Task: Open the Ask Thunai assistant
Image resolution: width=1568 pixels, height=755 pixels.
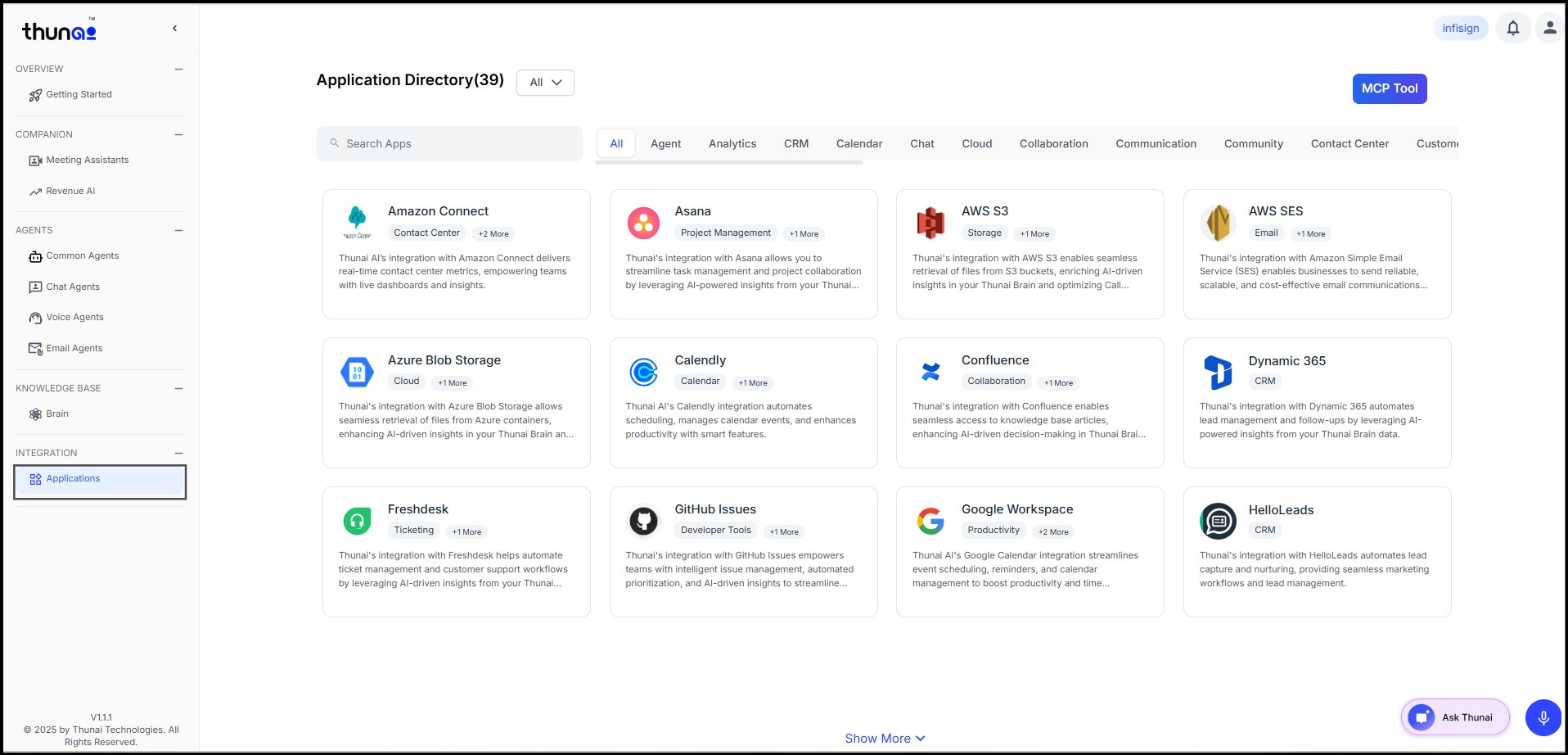Action: [1455, 718]
